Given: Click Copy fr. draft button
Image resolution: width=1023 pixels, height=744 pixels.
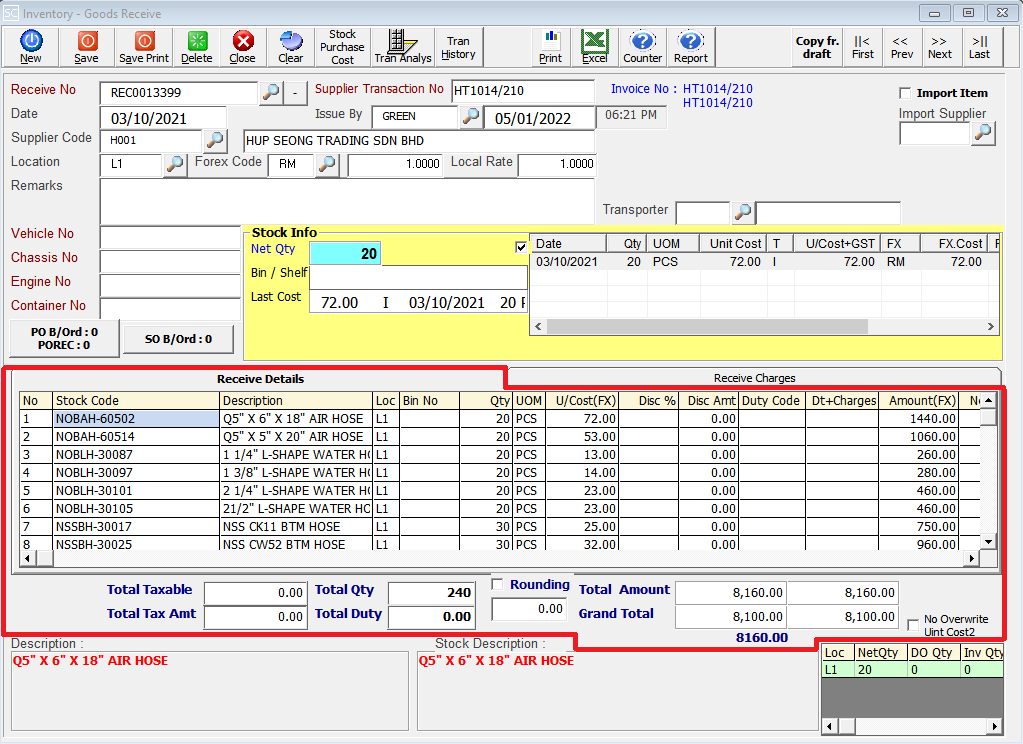Looking at the screenshot, I should pyautogui.click(x=817, y=47).
